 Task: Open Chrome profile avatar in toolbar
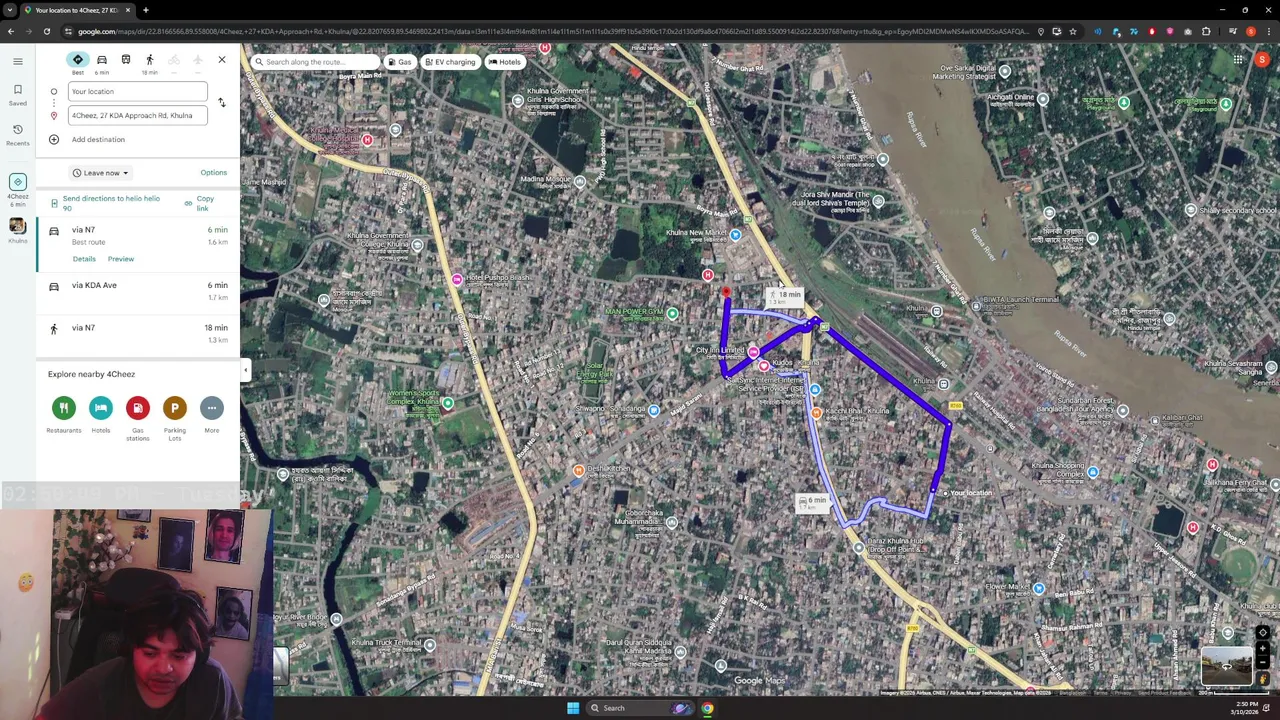click(x=1250, y=32)
